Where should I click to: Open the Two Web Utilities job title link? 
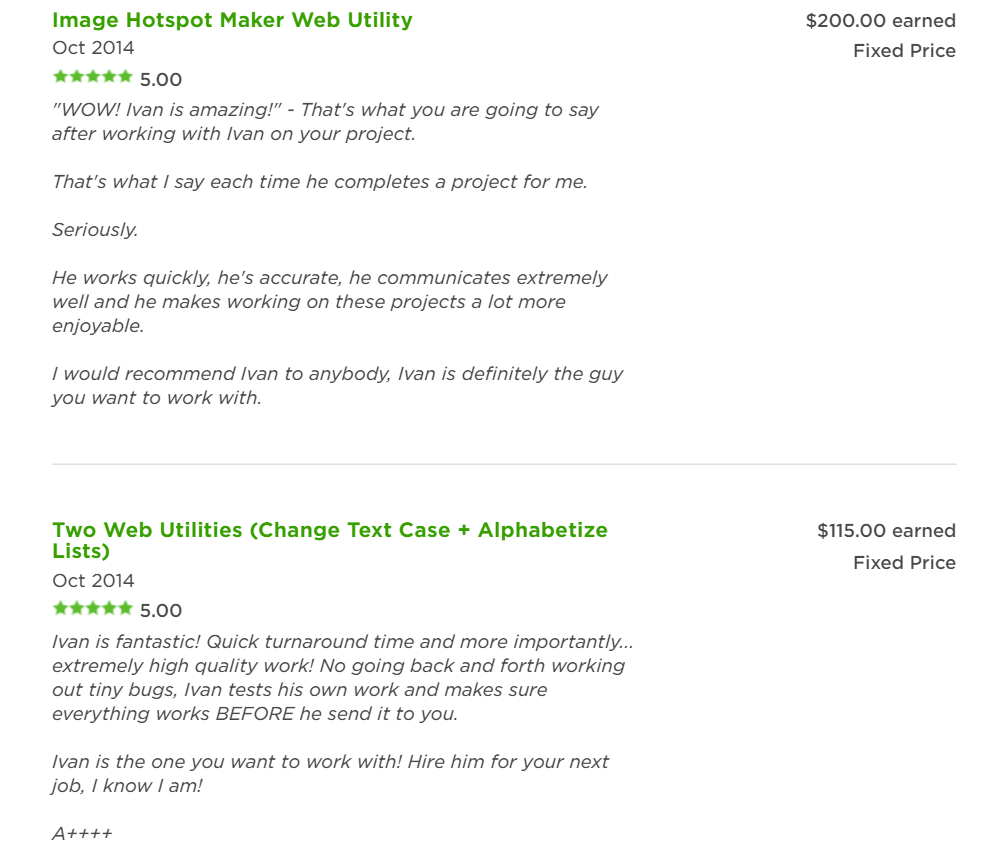pyautogui.click(x=330, y=540)
